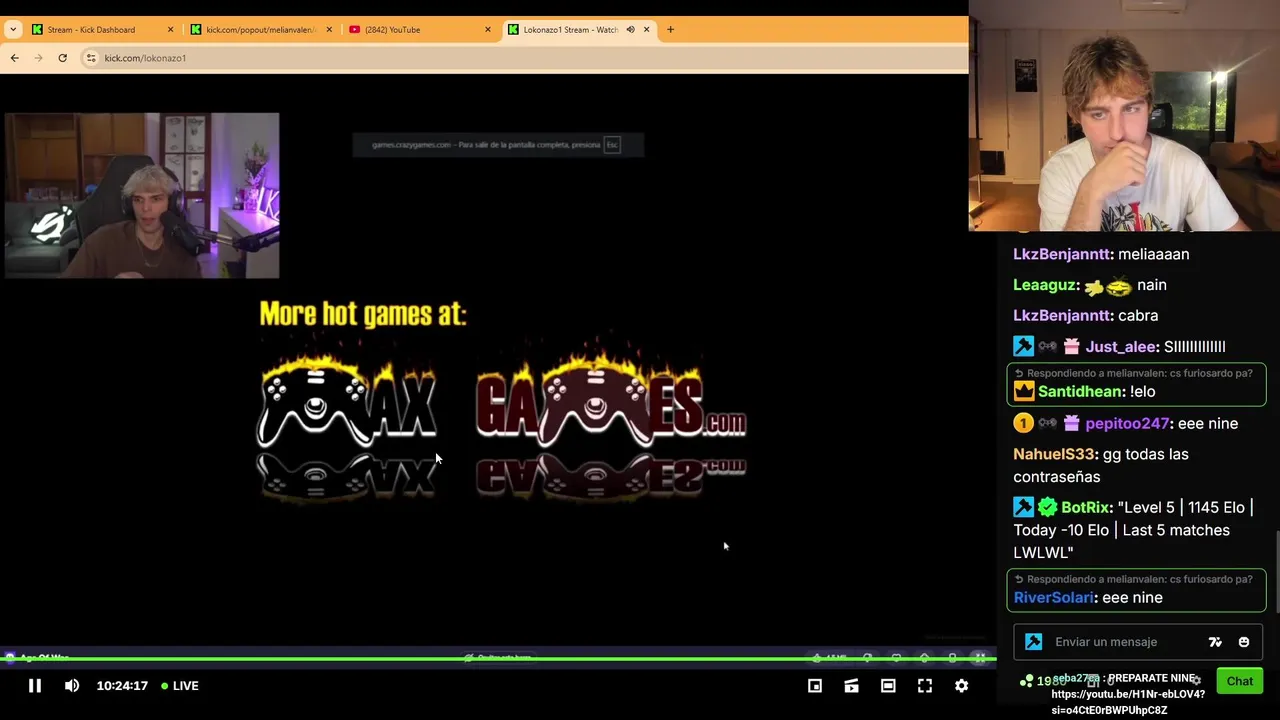Reload the kick.com page
The image size is (1280, 720).
pos(62,58)
